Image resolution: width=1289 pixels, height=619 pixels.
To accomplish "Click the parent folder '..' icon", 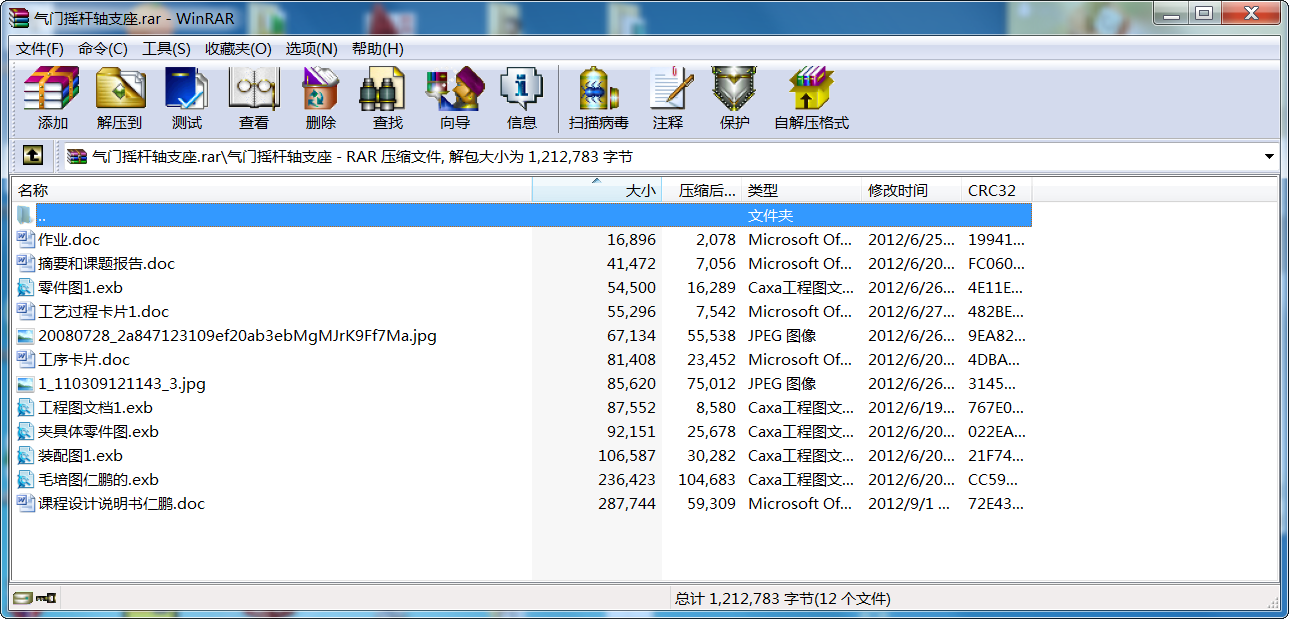I will [x=26, y=215].
